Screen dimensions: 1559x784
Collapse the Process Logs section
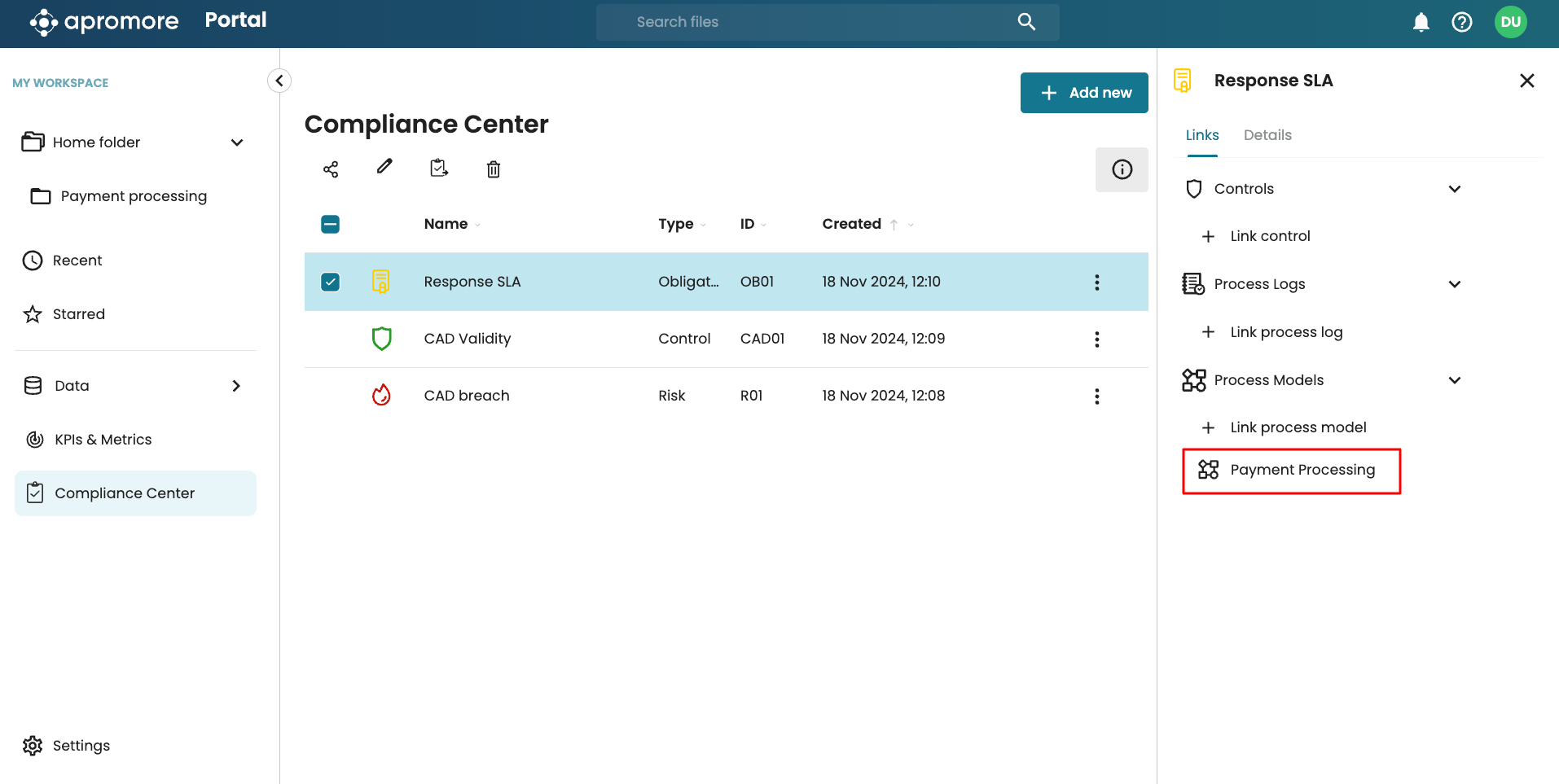(1455, 284)
